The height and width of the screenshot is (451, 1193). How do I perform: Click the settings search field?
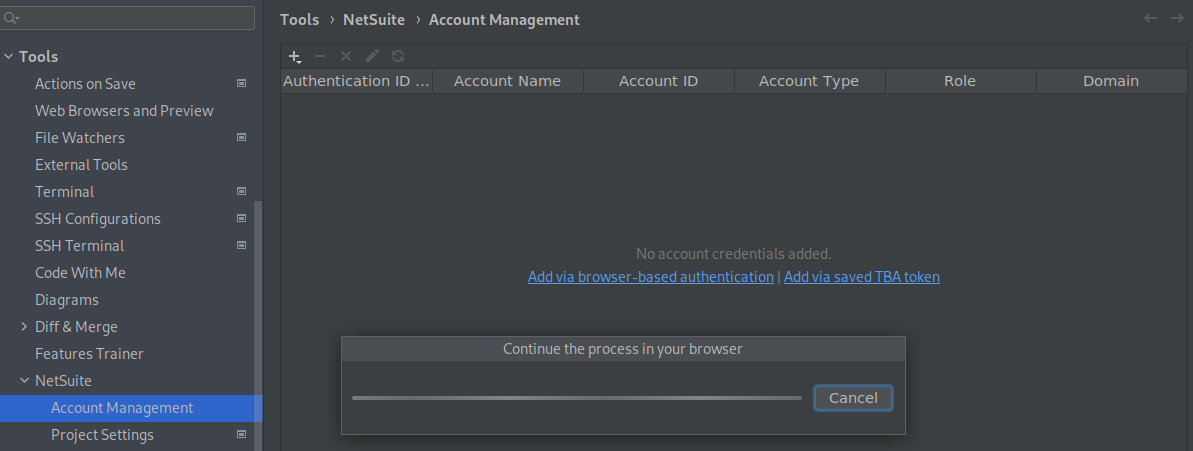(127, 17)
